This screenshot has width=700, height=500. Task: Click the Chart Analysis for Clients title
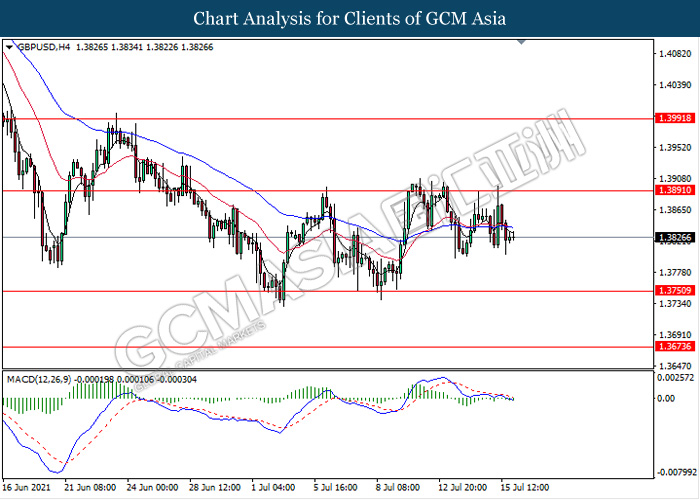(x=350, y=18)
